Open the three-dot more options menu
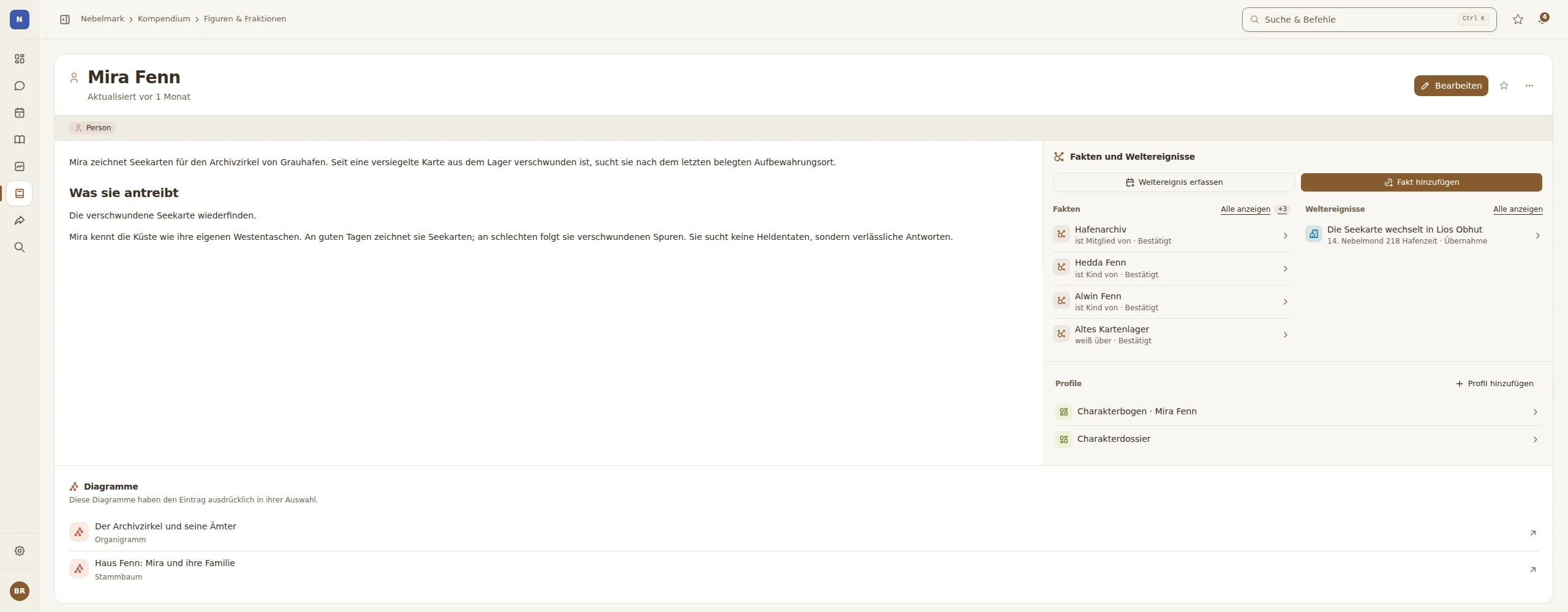1568x612 pixels. pyautogui.click(x=1529, y=86)
